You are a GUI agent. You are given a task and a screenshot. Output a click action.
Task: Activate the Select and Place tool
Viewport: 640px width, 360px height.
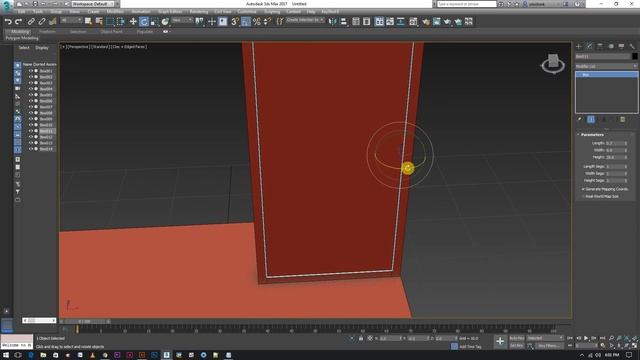pos(165,22)
